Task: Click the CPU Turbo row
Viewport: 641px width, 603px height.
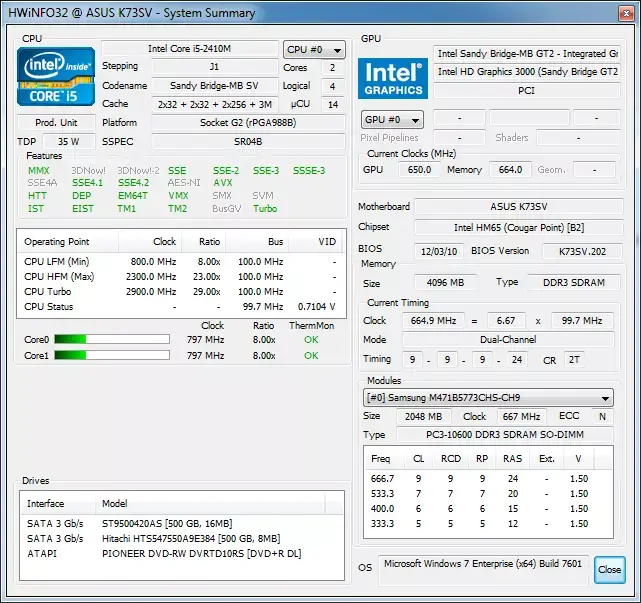Action: click(182, 291)
